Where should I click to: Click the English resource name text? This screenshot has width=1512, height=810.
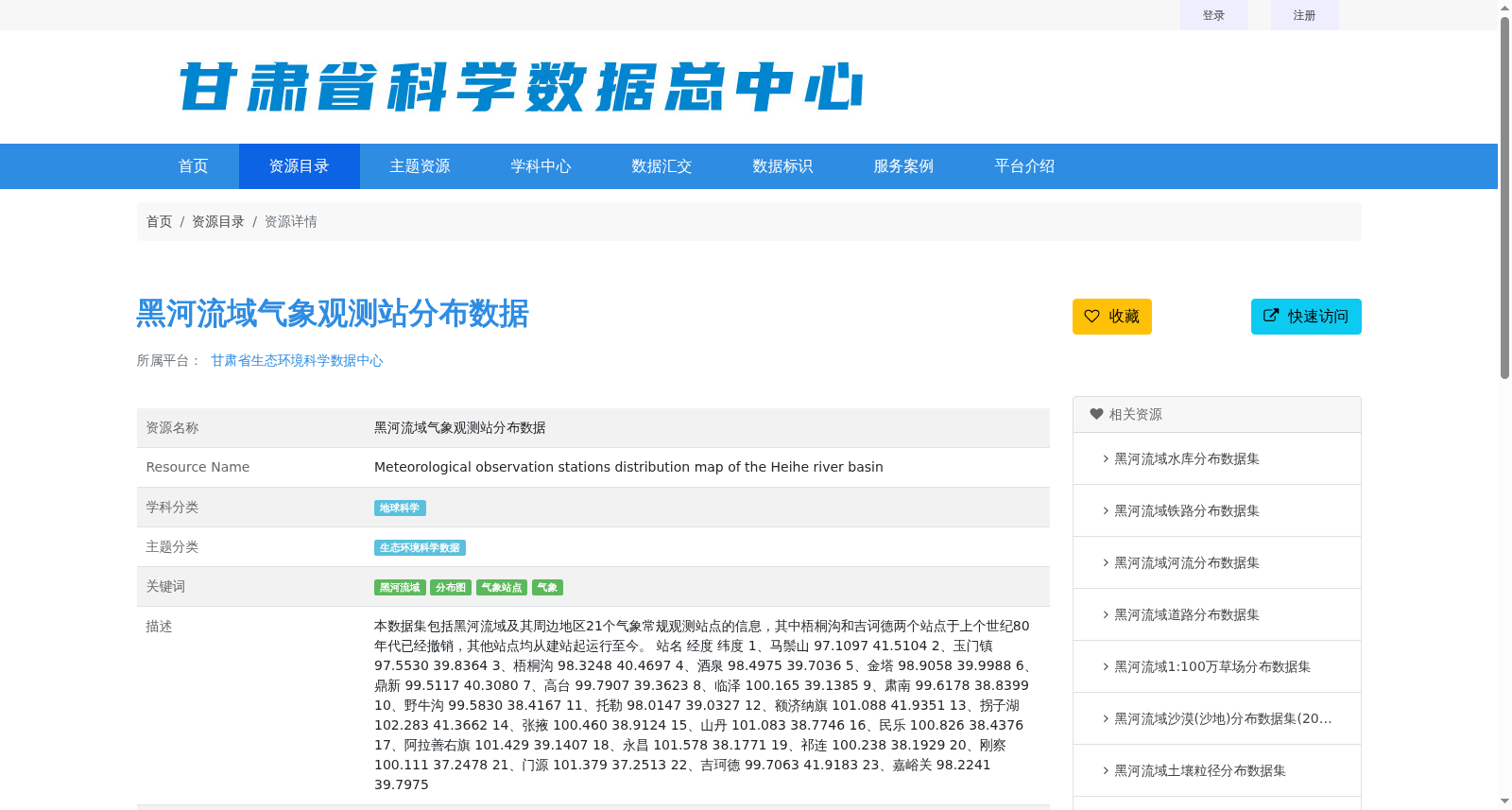628,467
